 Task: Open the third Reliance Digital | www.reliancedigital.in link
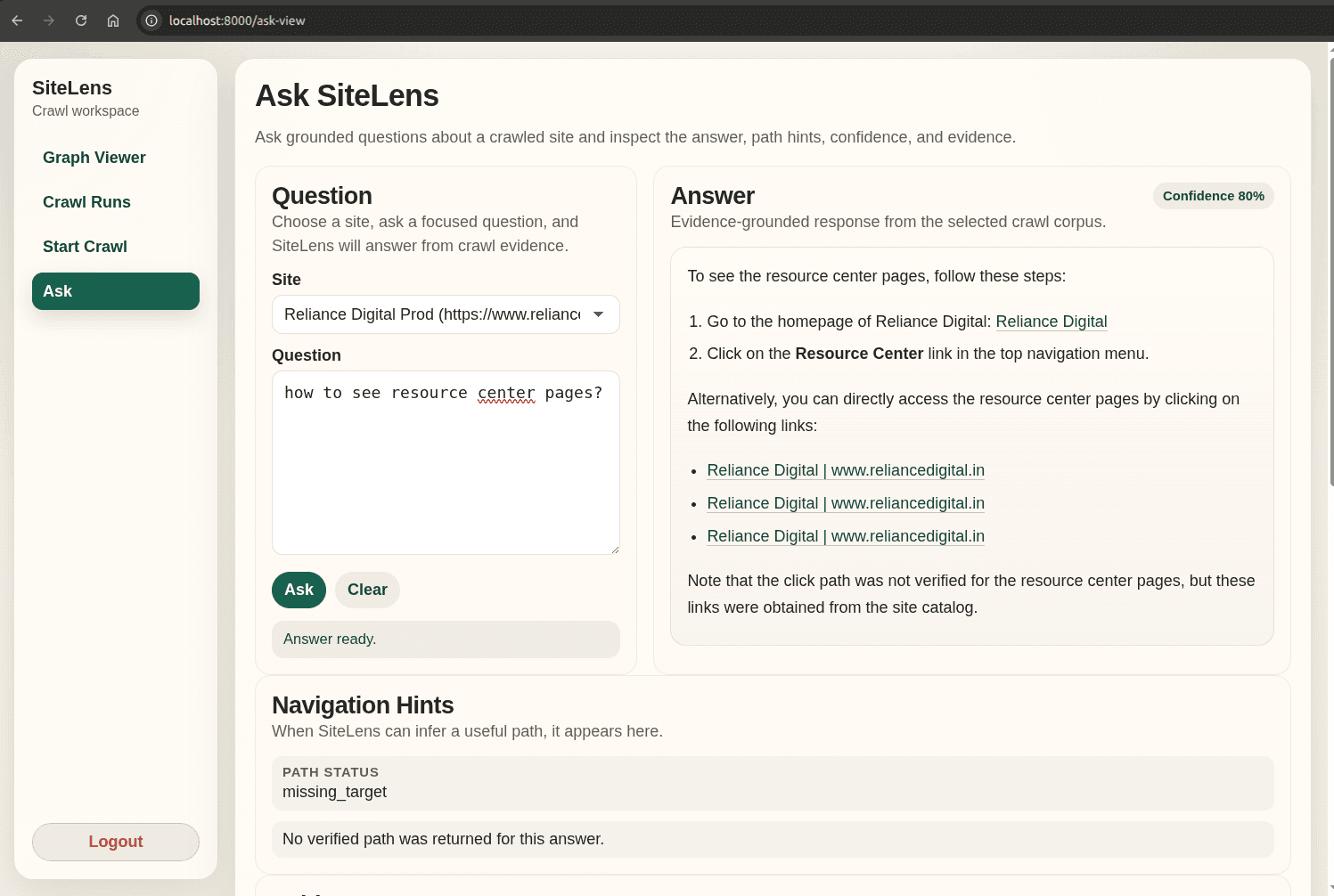(846, 536)
